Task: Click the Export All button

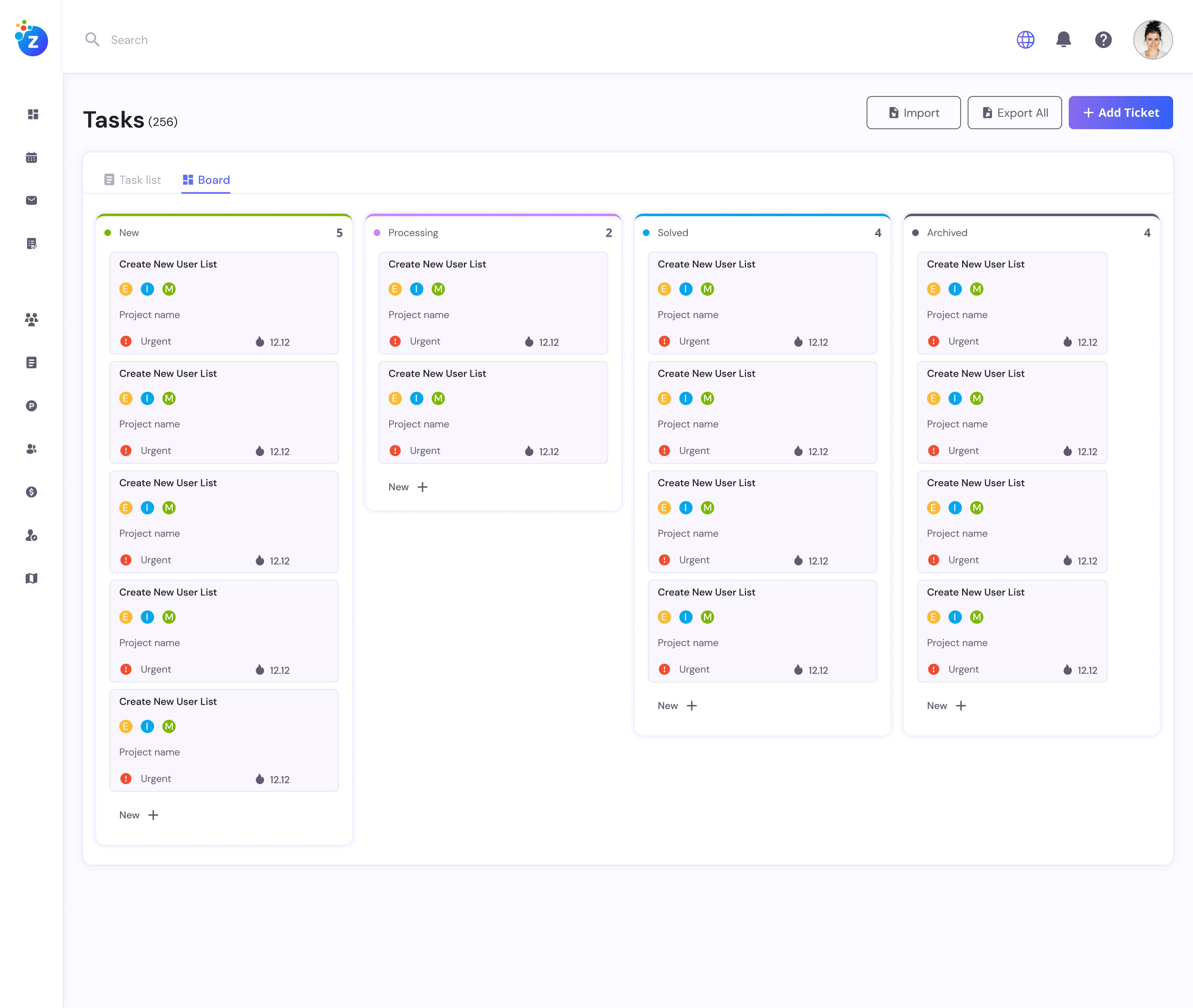Action: (x=1014, y=112)
